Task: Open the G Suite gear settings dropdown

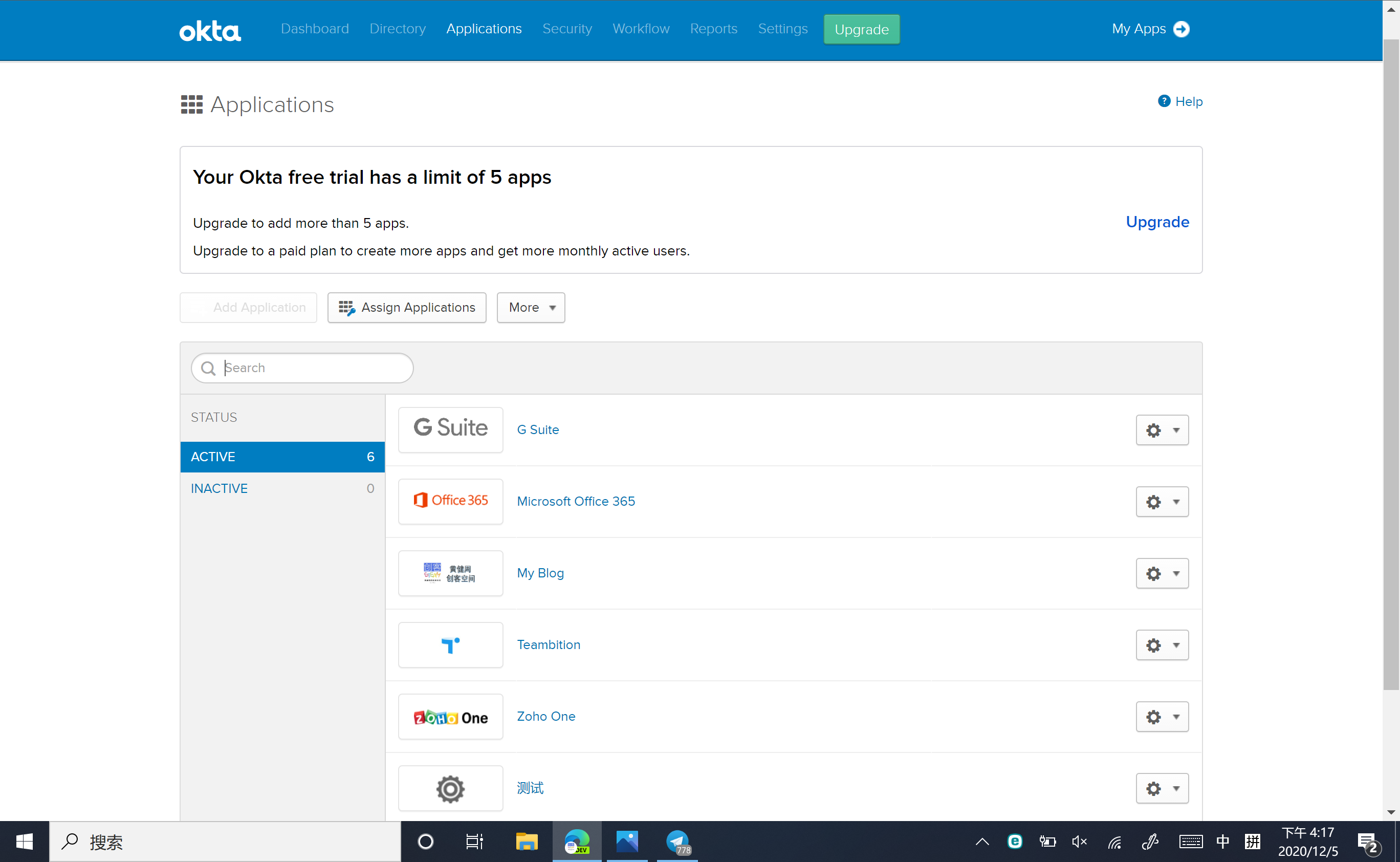Action: click(x=1162, y=430)
